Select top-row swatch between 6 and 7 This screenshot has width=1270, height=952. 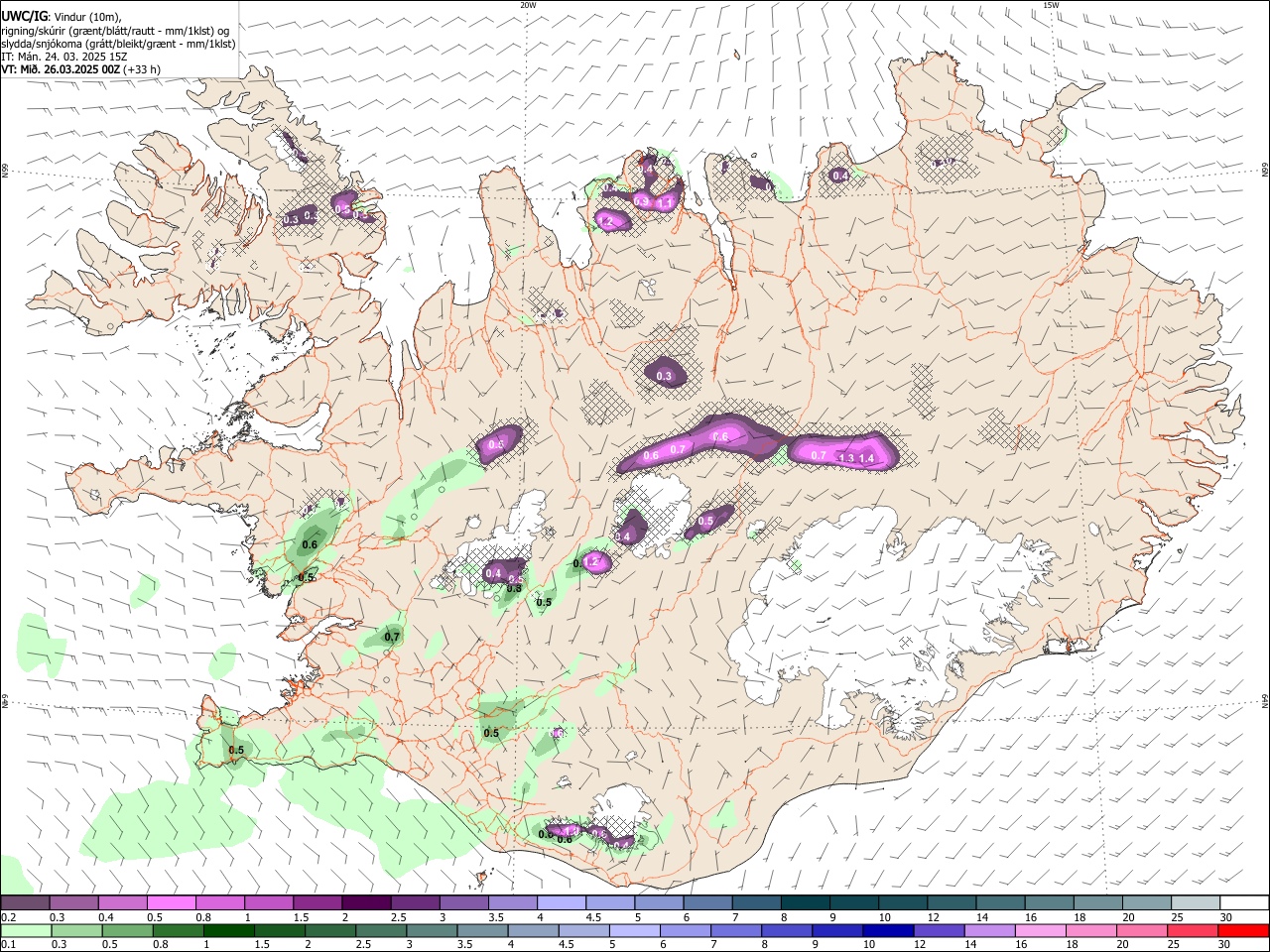(x=708, y=902)
